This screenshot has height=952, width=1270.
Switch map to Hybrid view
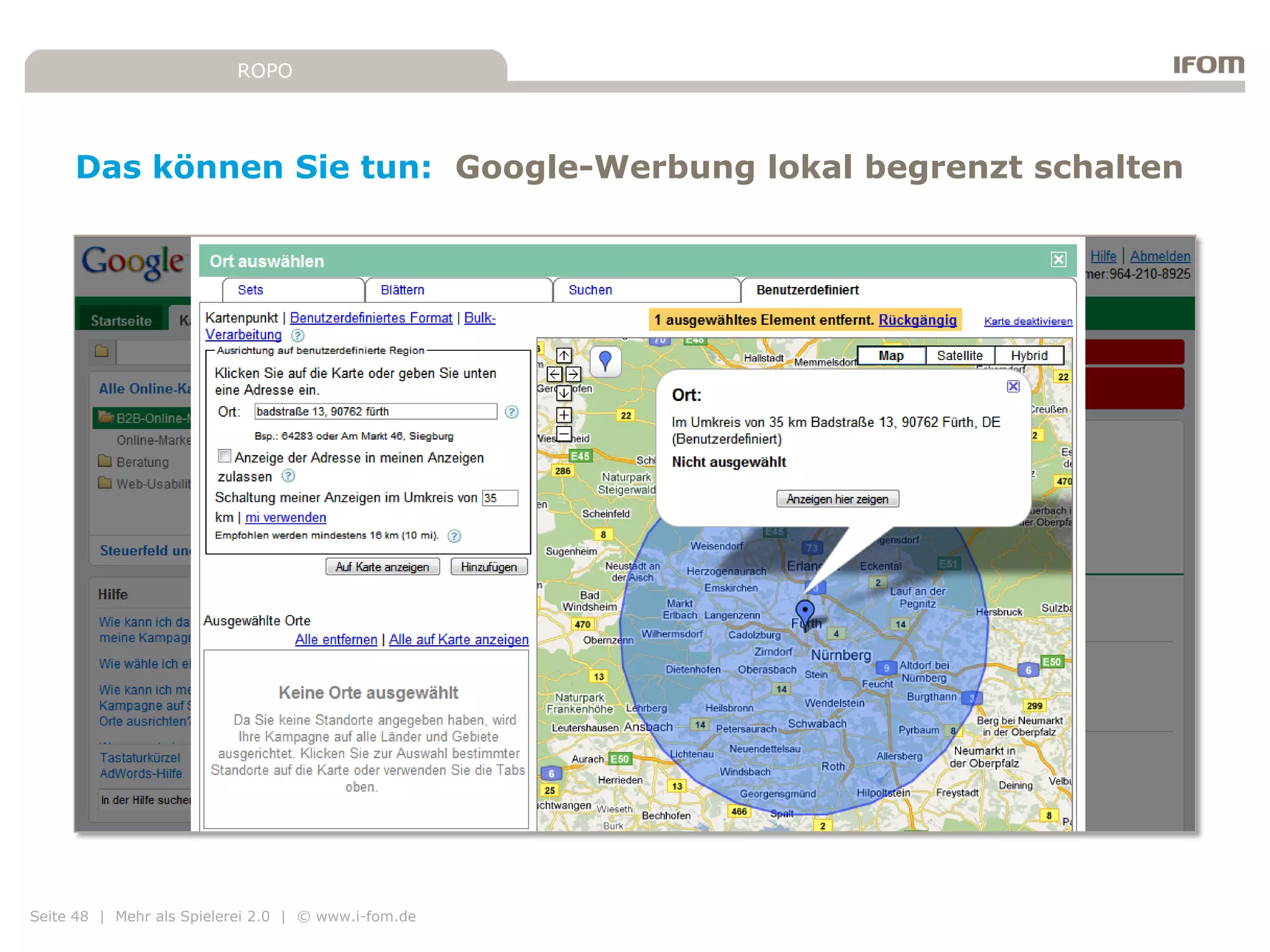tap(1029, 356)
